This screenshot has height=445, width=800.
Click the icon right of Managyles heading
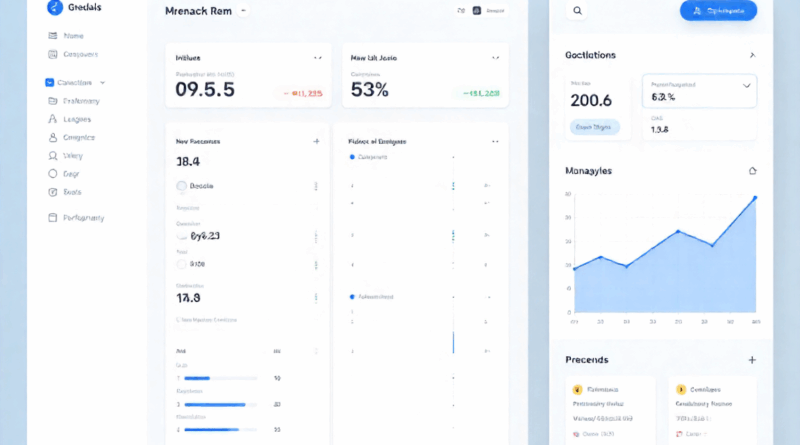[753, 171]
